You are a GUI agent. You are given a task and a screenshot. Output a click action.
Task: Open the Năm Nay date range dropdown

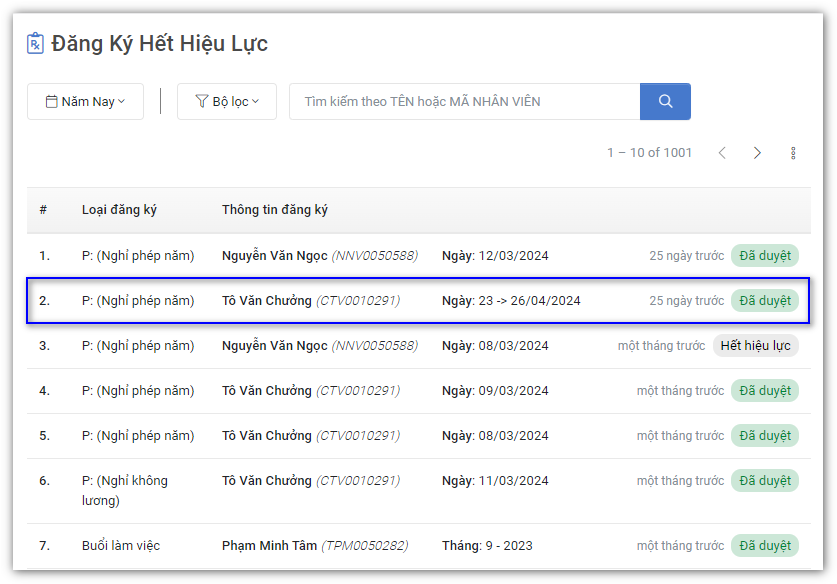(x=85, y=101)
